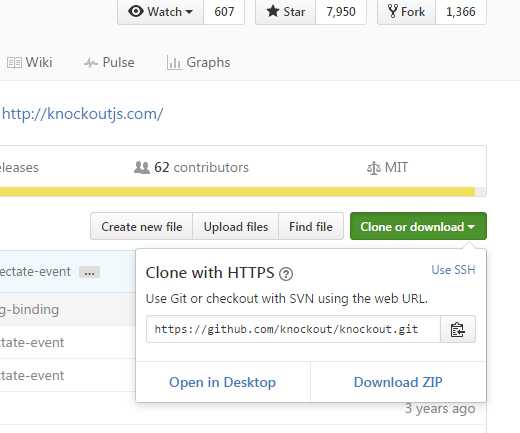Click the help question mark beside Clone with HTTPS
The image size is (520, 433).
(x=286, y=274)
